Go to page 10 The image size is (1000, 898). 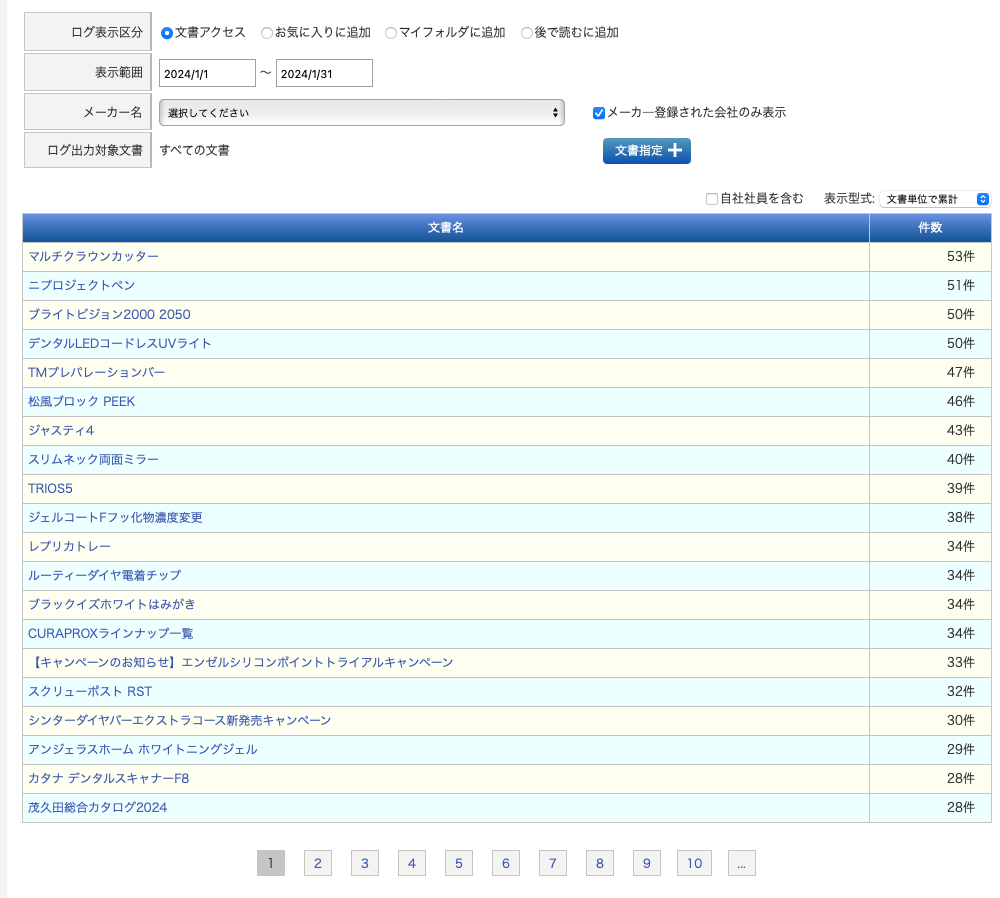pos(695,863)
